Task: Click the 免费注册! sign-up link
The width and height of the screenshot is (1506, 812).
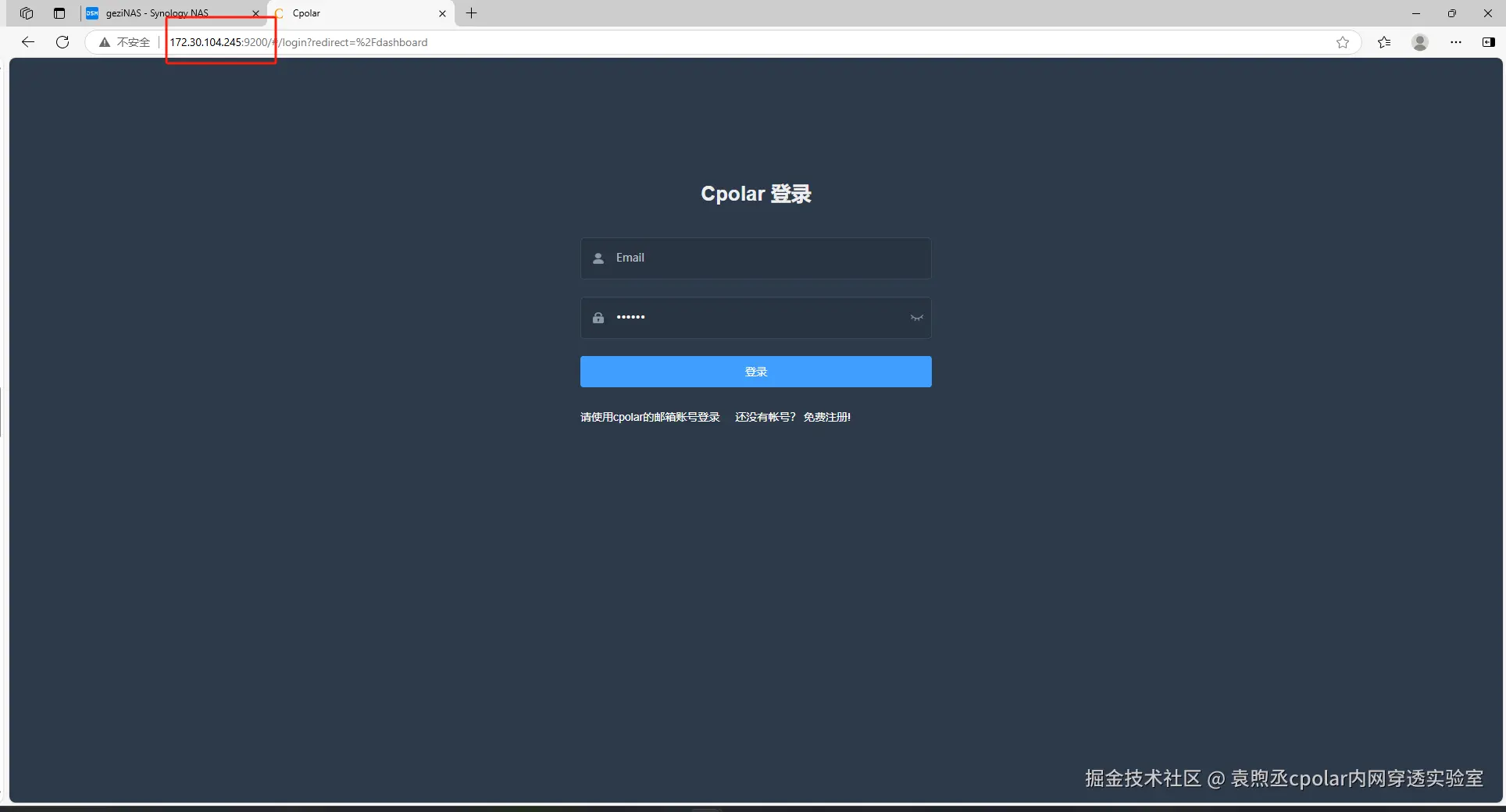Action: (827, 417)
